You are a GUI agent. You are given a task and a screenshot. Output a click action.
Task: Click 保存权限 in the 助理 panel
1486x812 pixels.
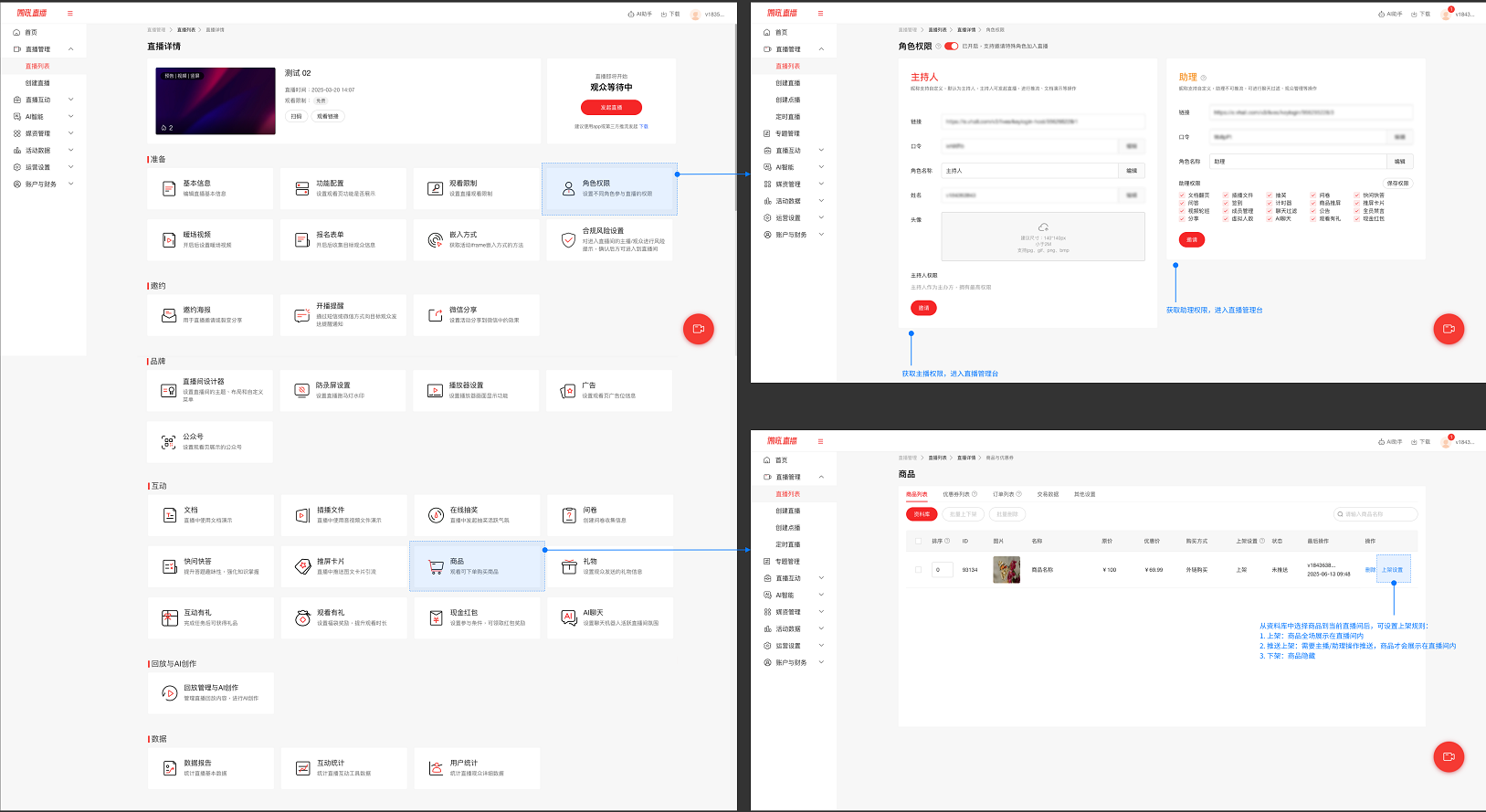1397,184
